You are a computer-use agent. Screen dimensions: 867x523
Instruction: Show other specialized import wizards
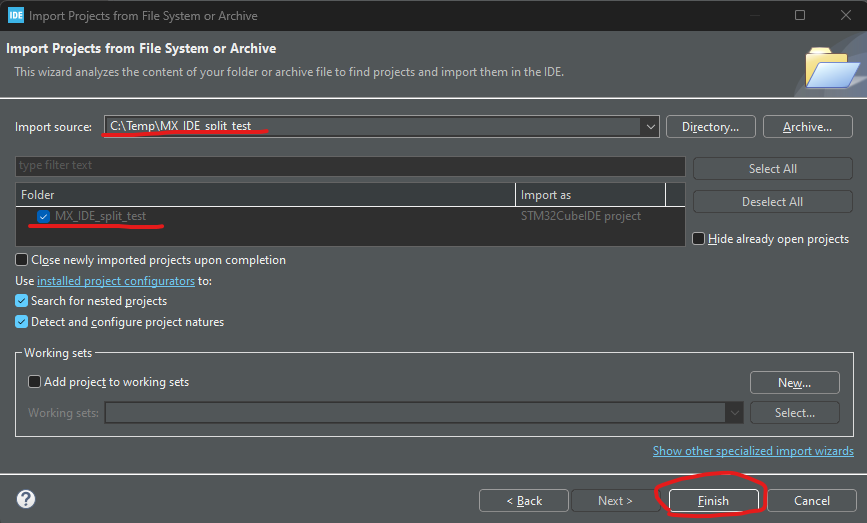click(x=753, y=451)
